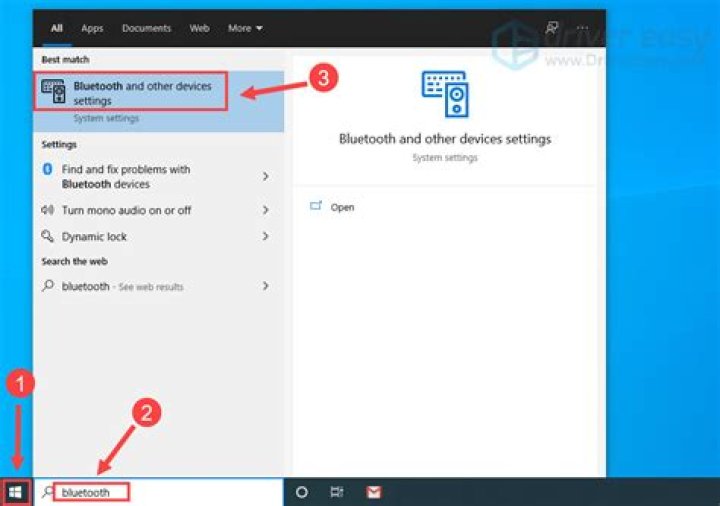
Task: Click the Windows Start button
Action: tap(16, 492)
